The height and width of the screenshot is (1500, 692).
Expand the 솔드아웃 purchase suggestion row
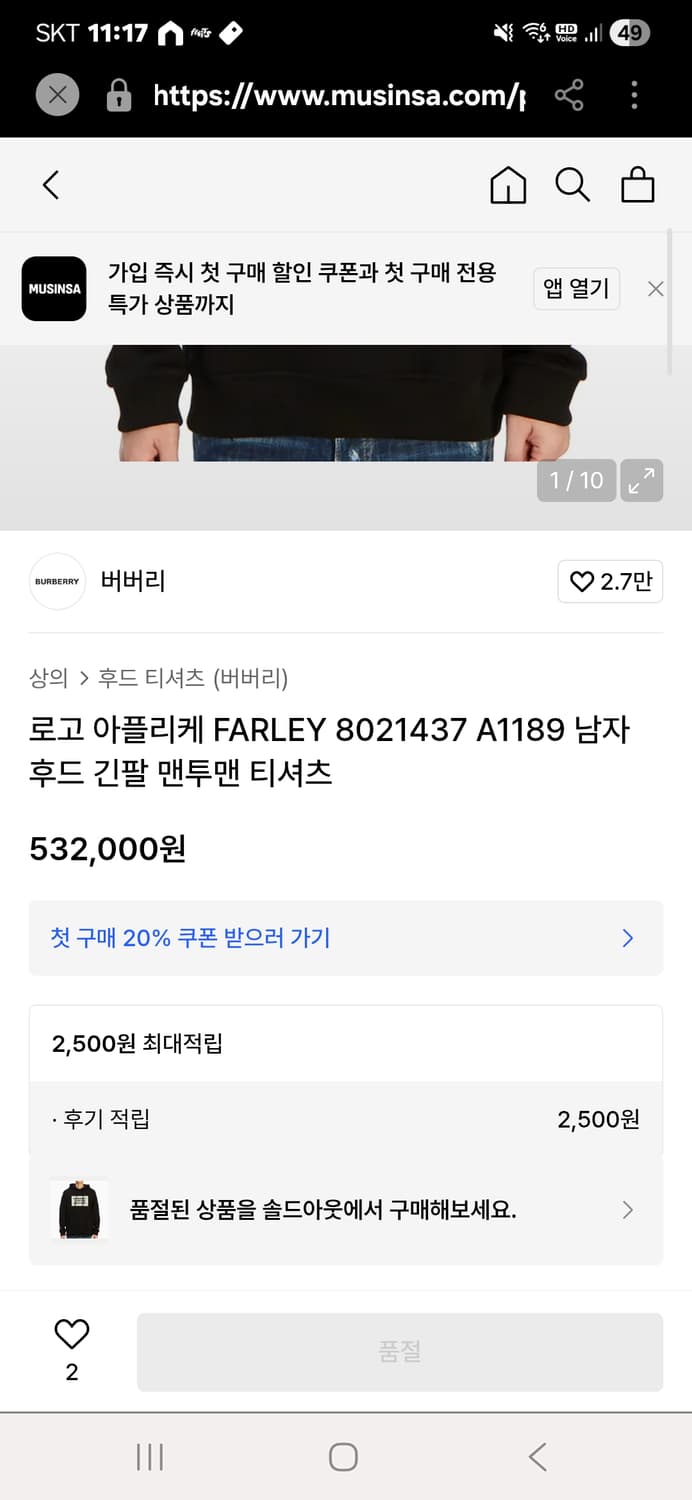(628, 1210)
